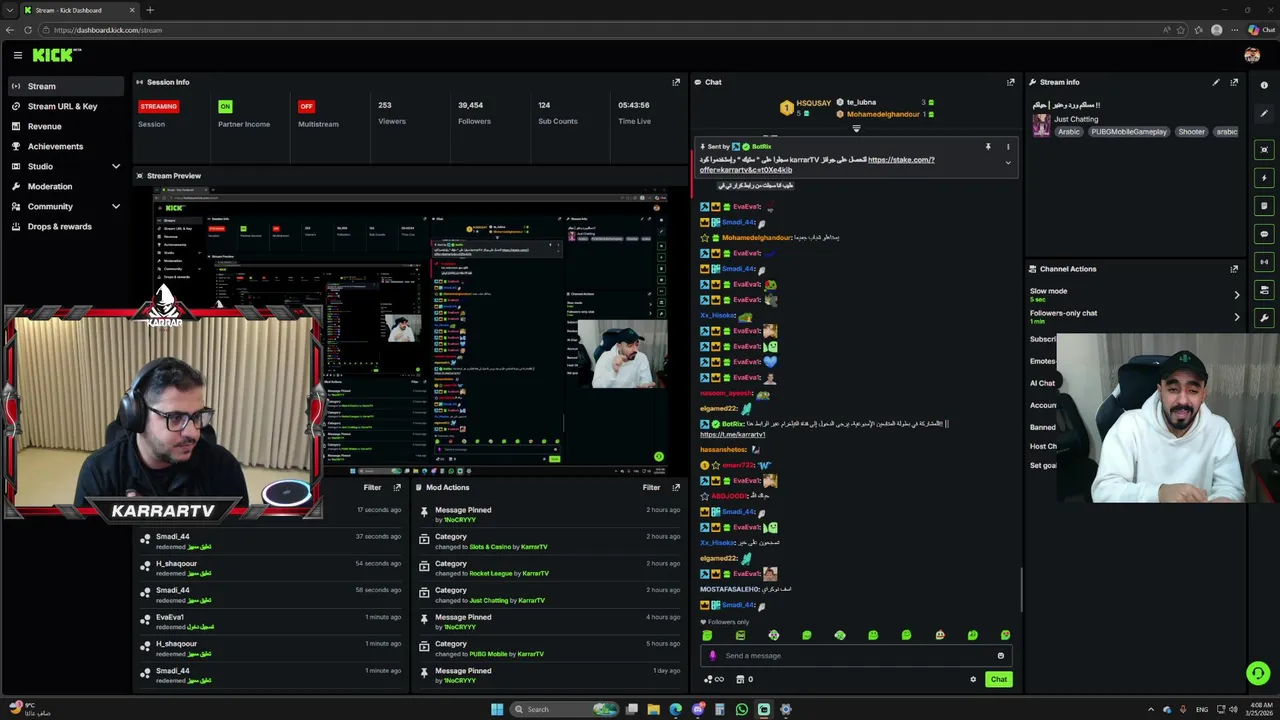Toggle the chat widget in right toolbar
This screenshot has width=1280, height=720.
[x=1264, y=234]
